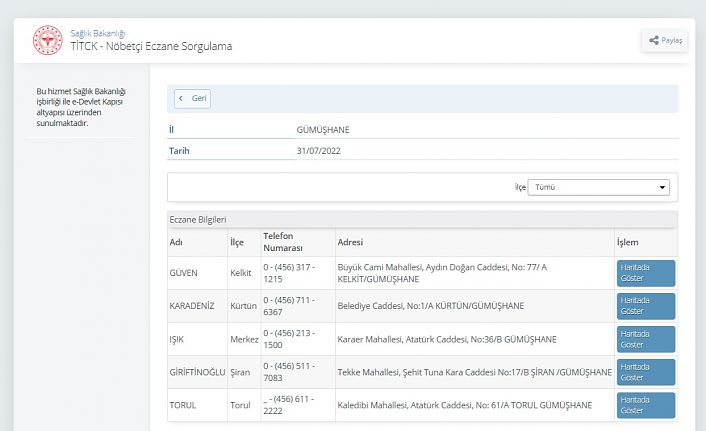Click the Eczane Bilgileri table caption
The height and width of the screenshot is (431, 706).
pyautogui.click(x=198, y=219)
